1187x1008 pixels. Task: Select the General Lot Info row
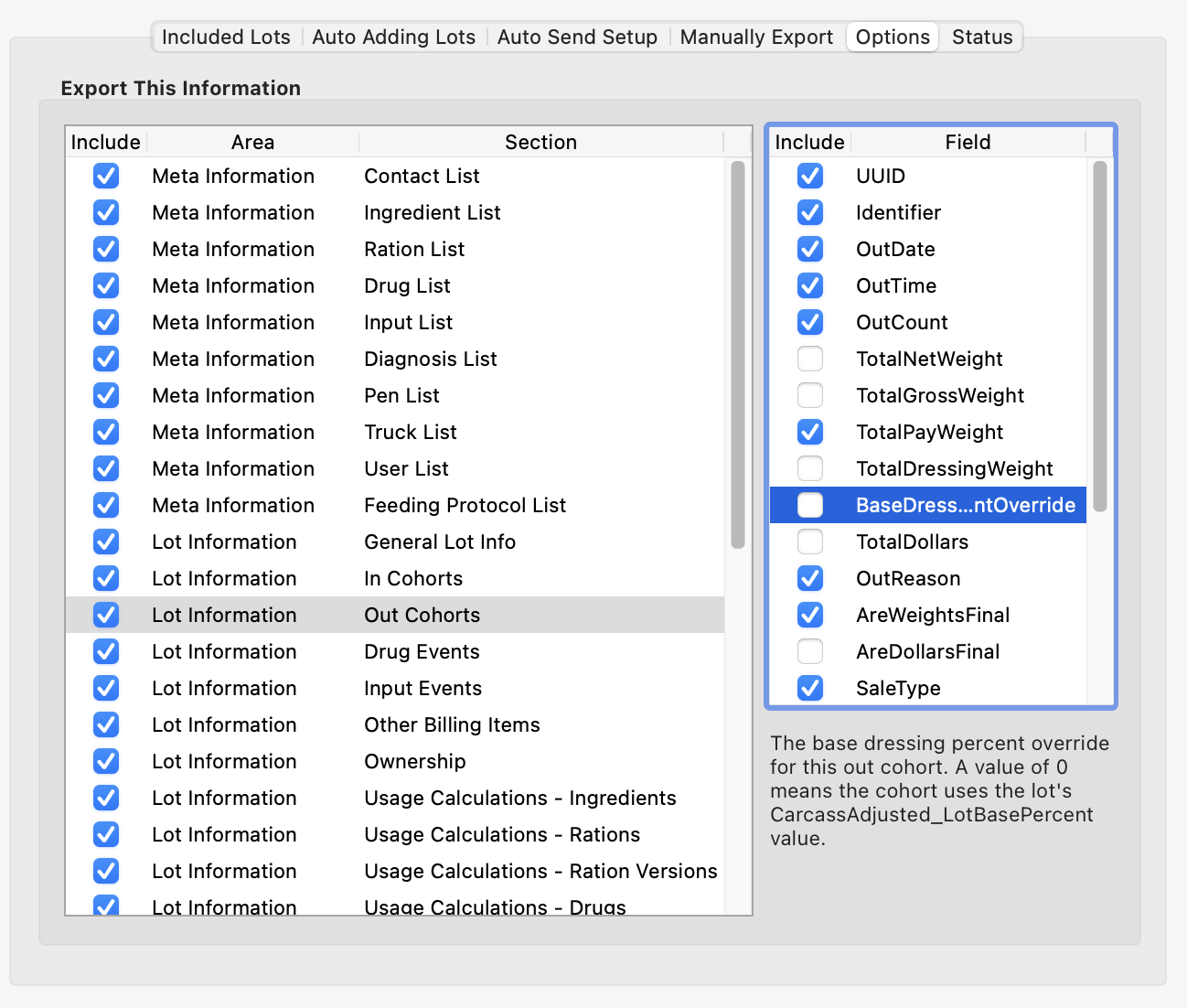tap(395, 542)
